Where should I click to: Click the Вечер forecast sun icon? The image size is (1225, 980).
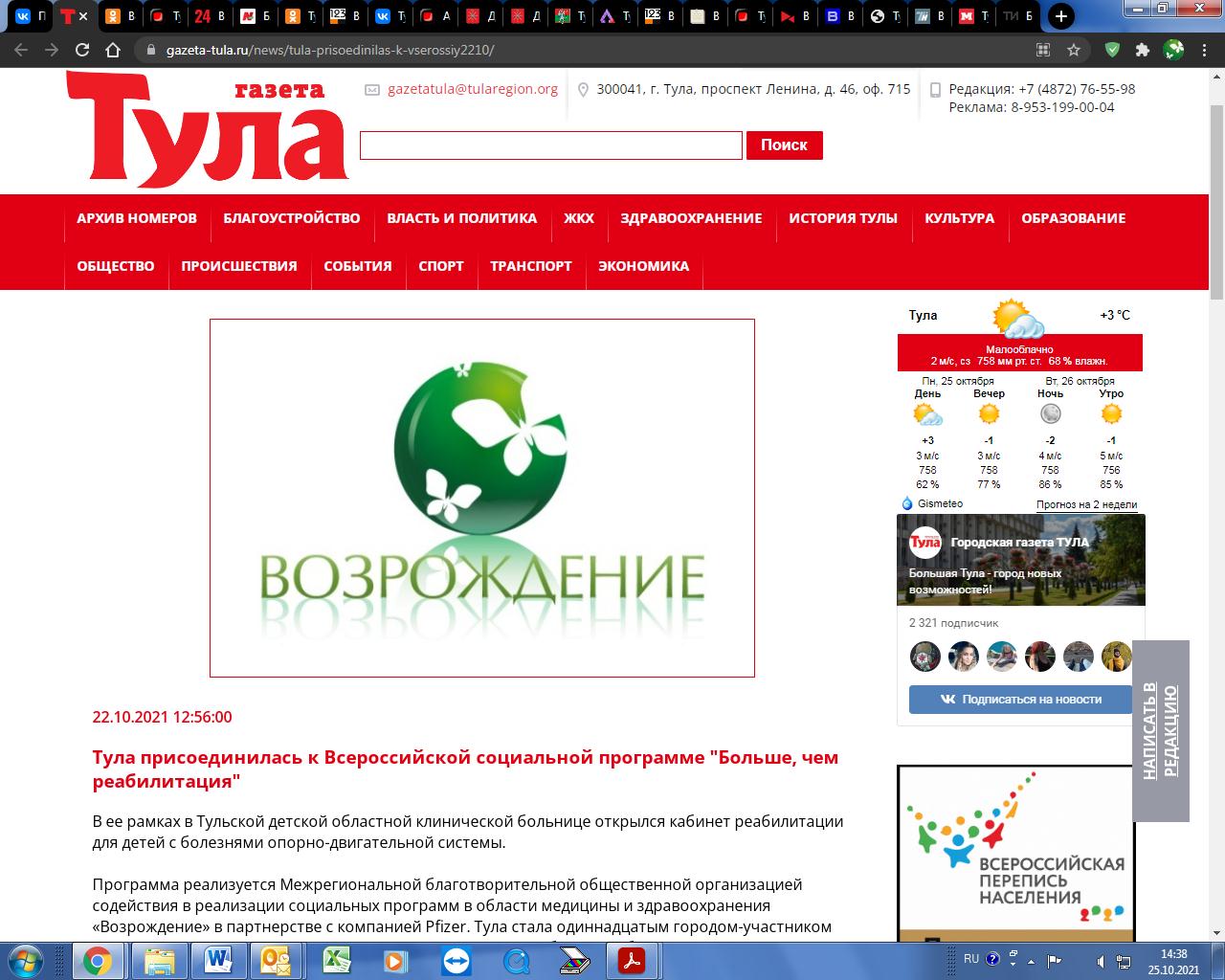(x=989, y=414)
